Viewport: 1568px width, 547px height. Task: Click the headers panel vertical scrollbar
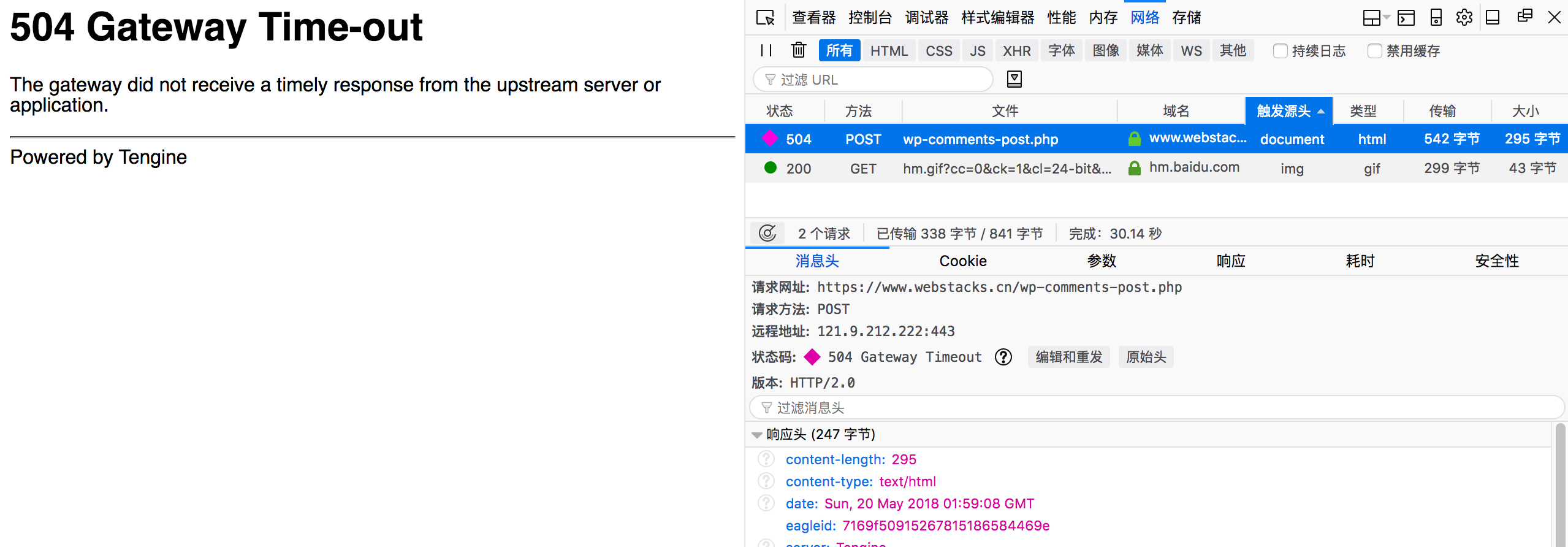[x=1561, y=484]
